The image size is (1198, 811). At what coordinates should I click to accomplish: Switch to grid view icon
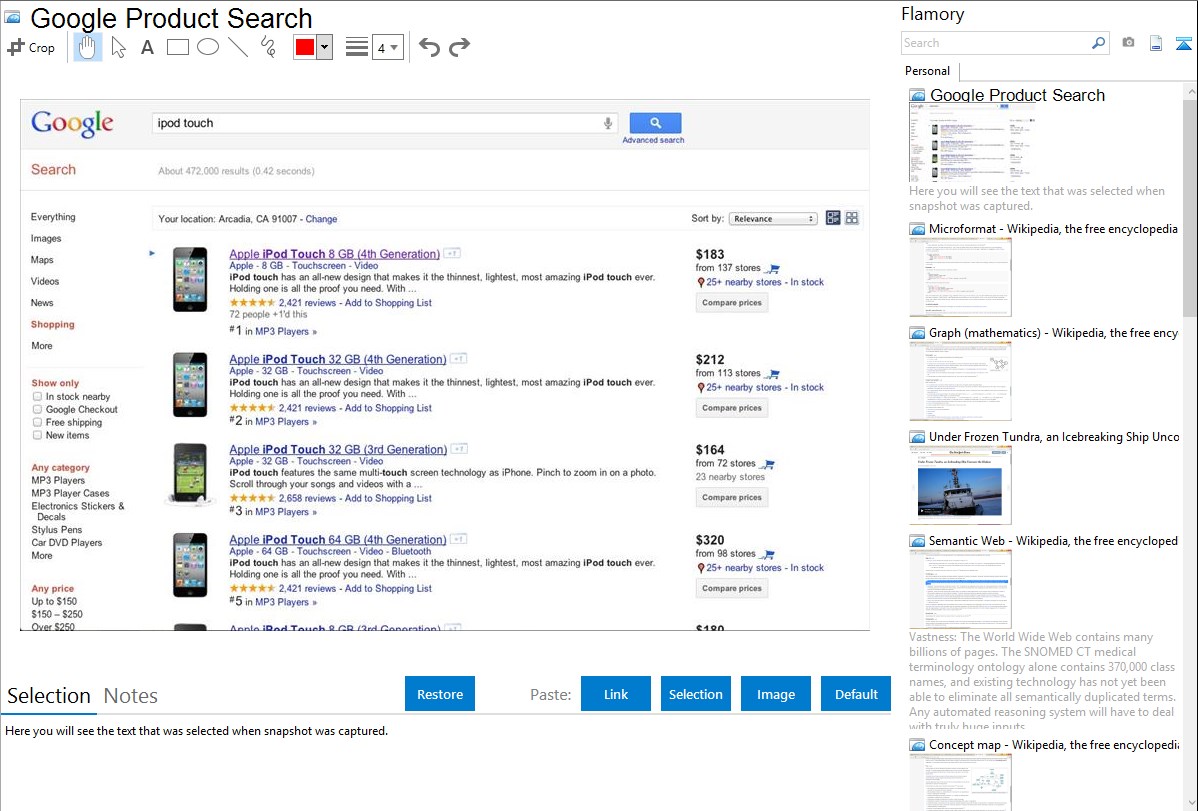click(852, 218)
